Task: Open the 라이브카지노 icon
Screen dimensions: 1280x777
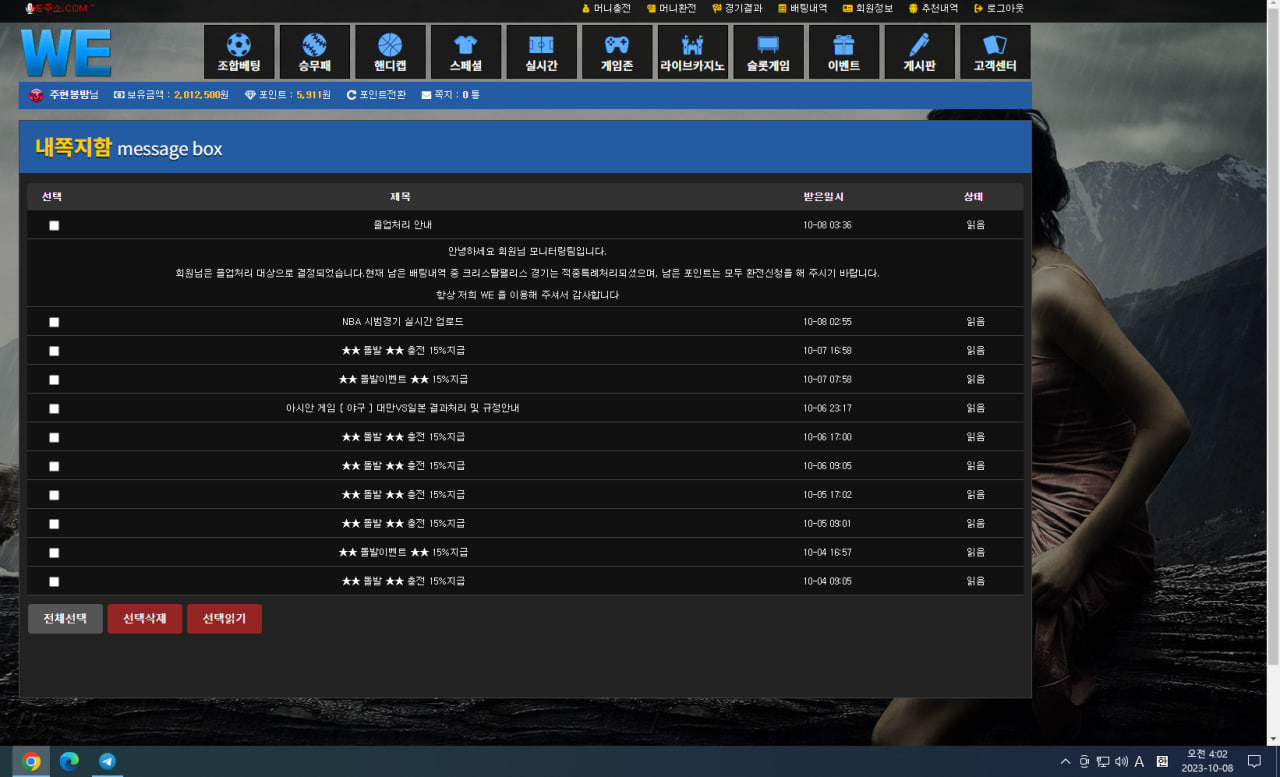Action: point(692,45)
